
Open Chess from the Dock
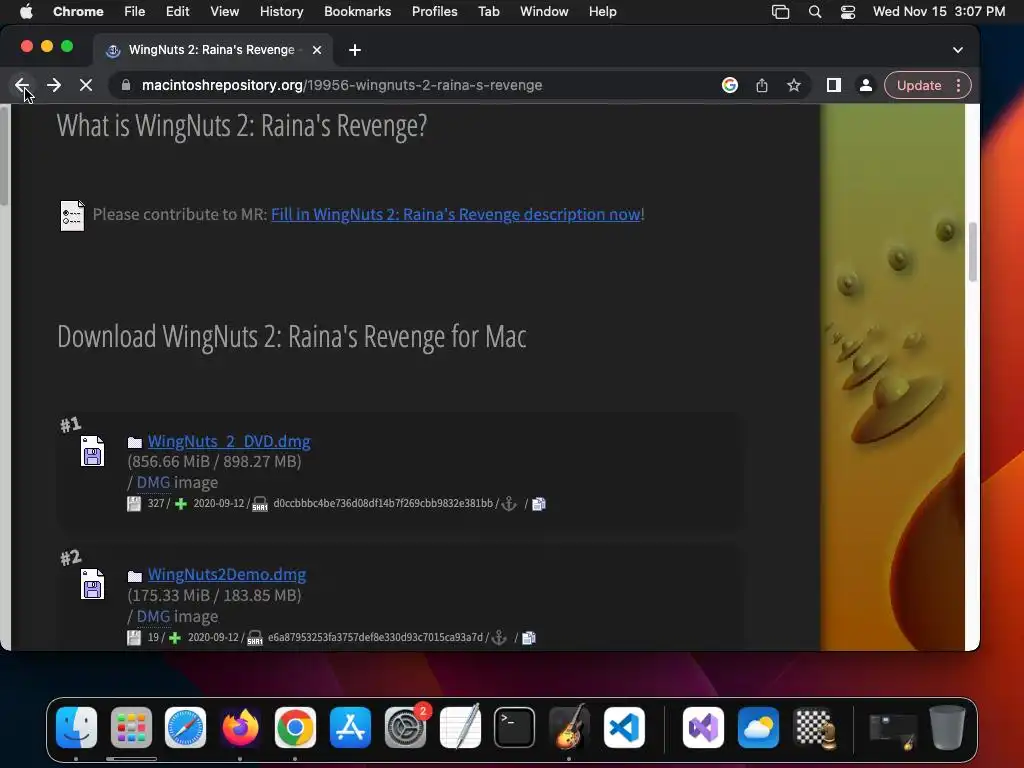coord(814,728)
